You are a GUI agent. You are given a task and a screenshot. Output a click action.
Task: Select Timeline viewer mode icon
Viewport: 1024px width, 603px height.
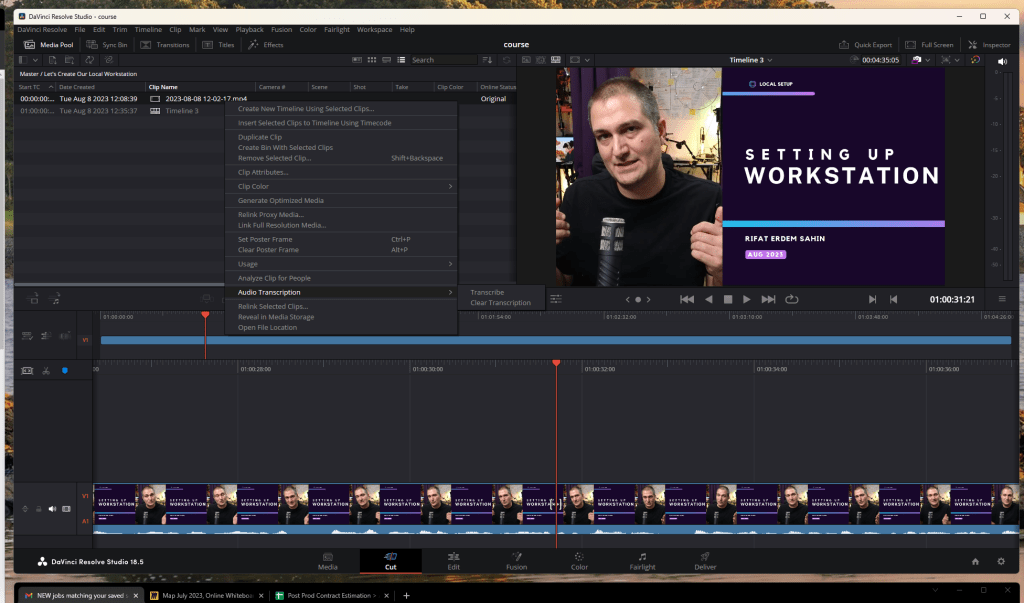(x=556, y=59)
